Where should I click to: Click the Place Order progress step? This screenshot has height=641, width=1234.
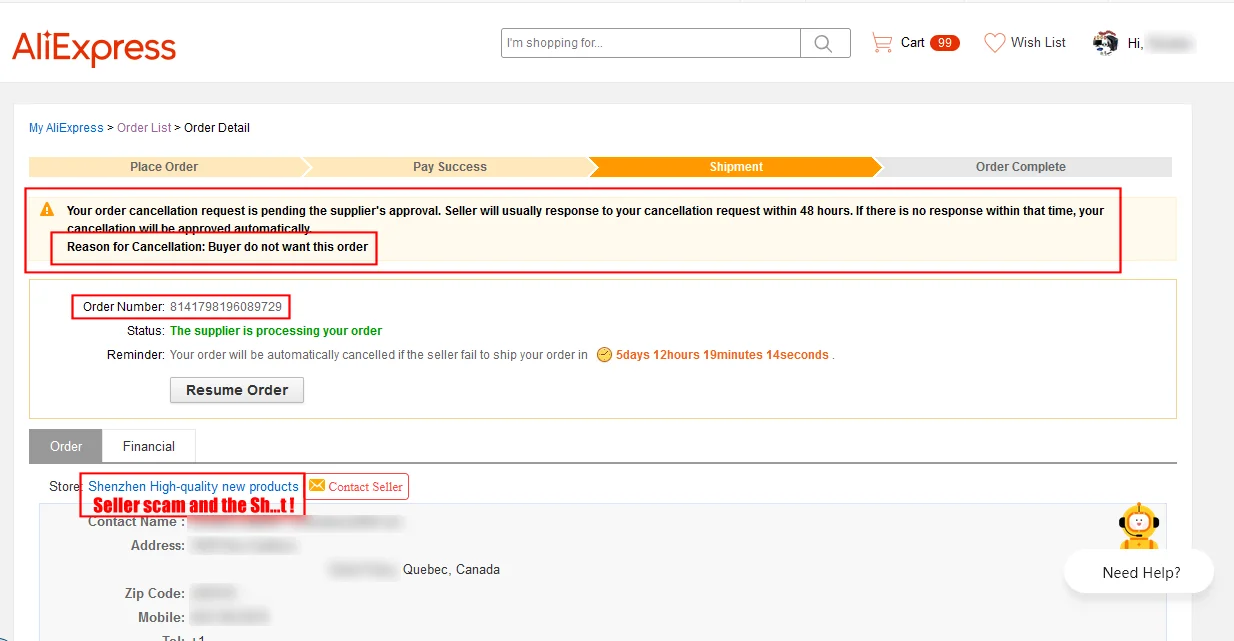tap(164, 167)
